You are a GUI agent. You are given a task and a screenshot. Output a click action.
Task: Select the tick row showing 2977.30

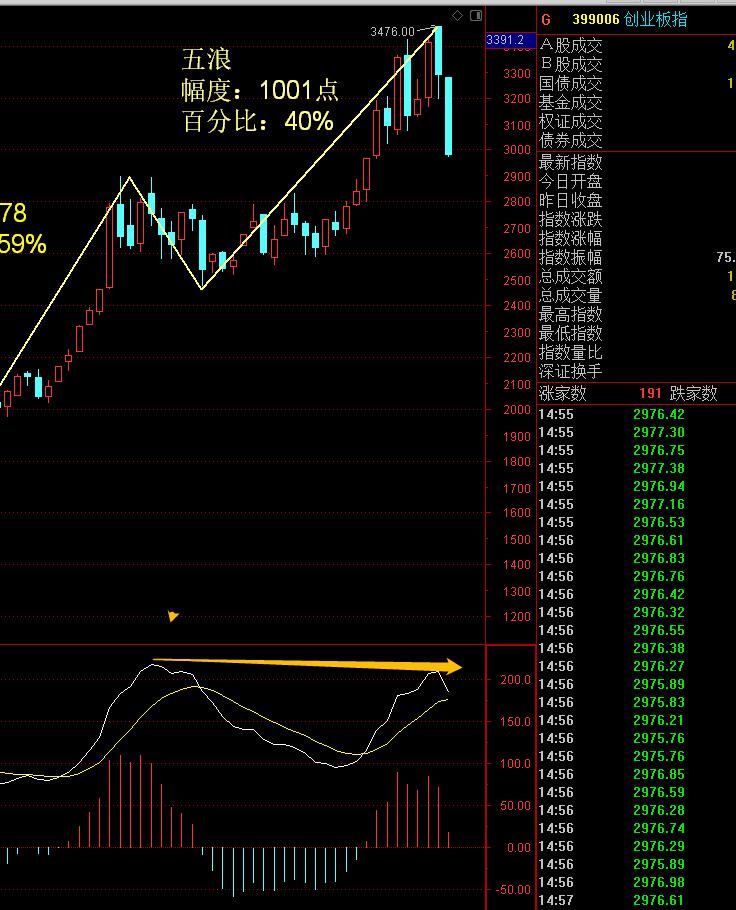coord(637,432)
